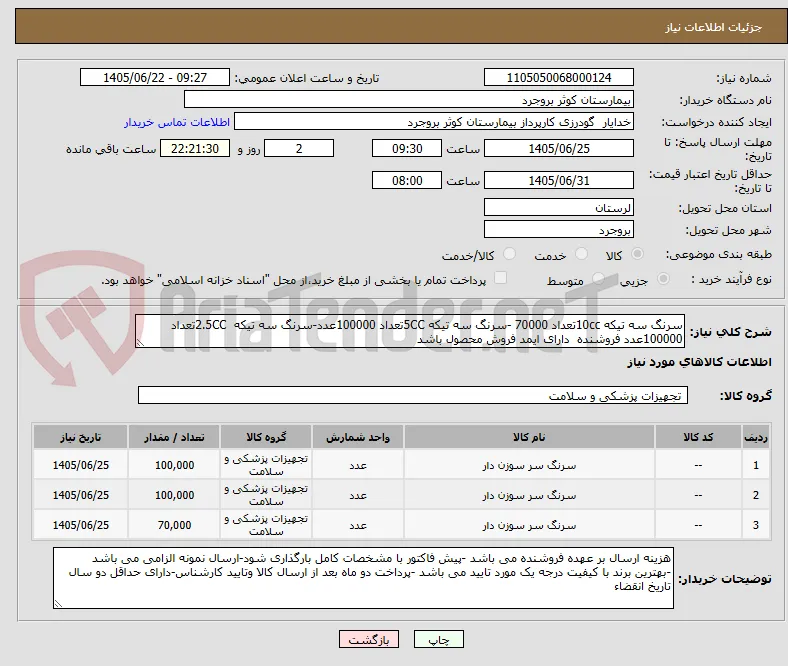Viewport: 788px width, 666px height.
Task: Click the deadline time field 09:30
Action: (407, 148)
